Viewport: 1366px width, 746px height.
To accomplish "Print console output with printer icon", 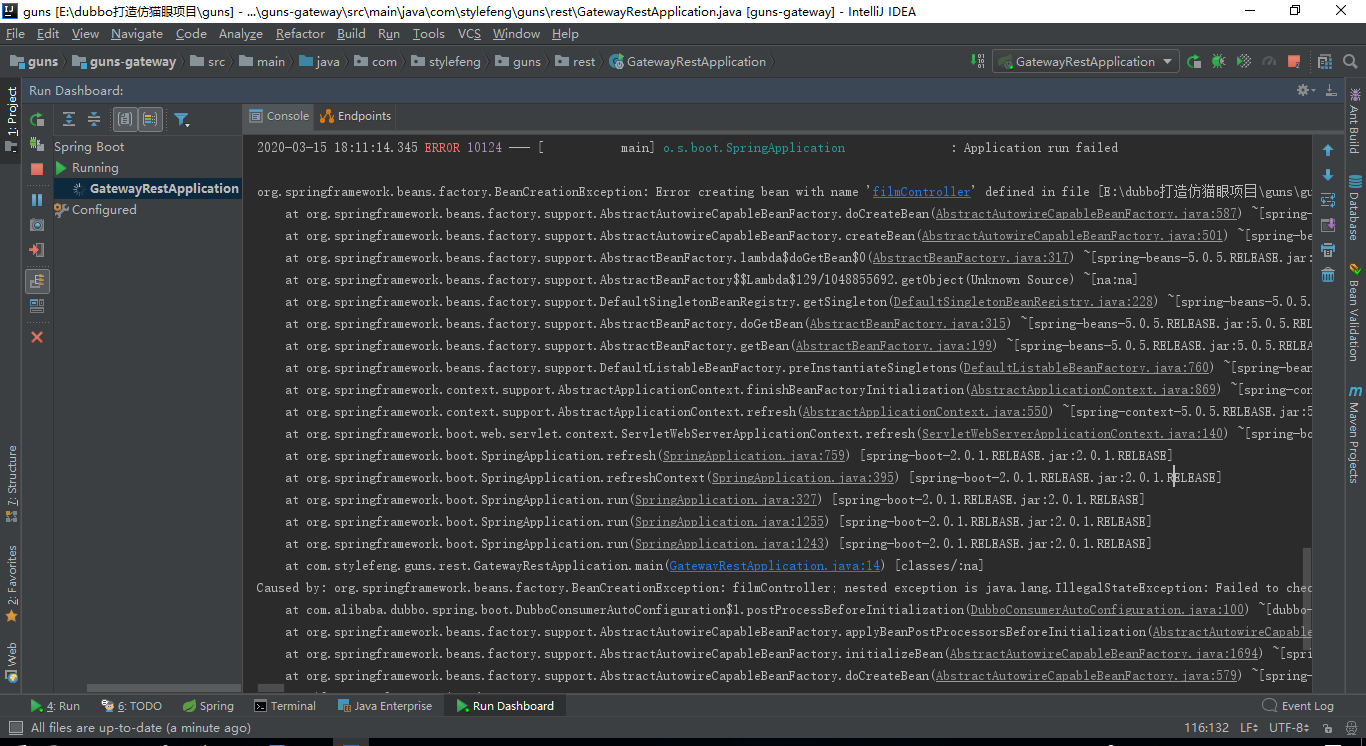I will pos(1328,250).
